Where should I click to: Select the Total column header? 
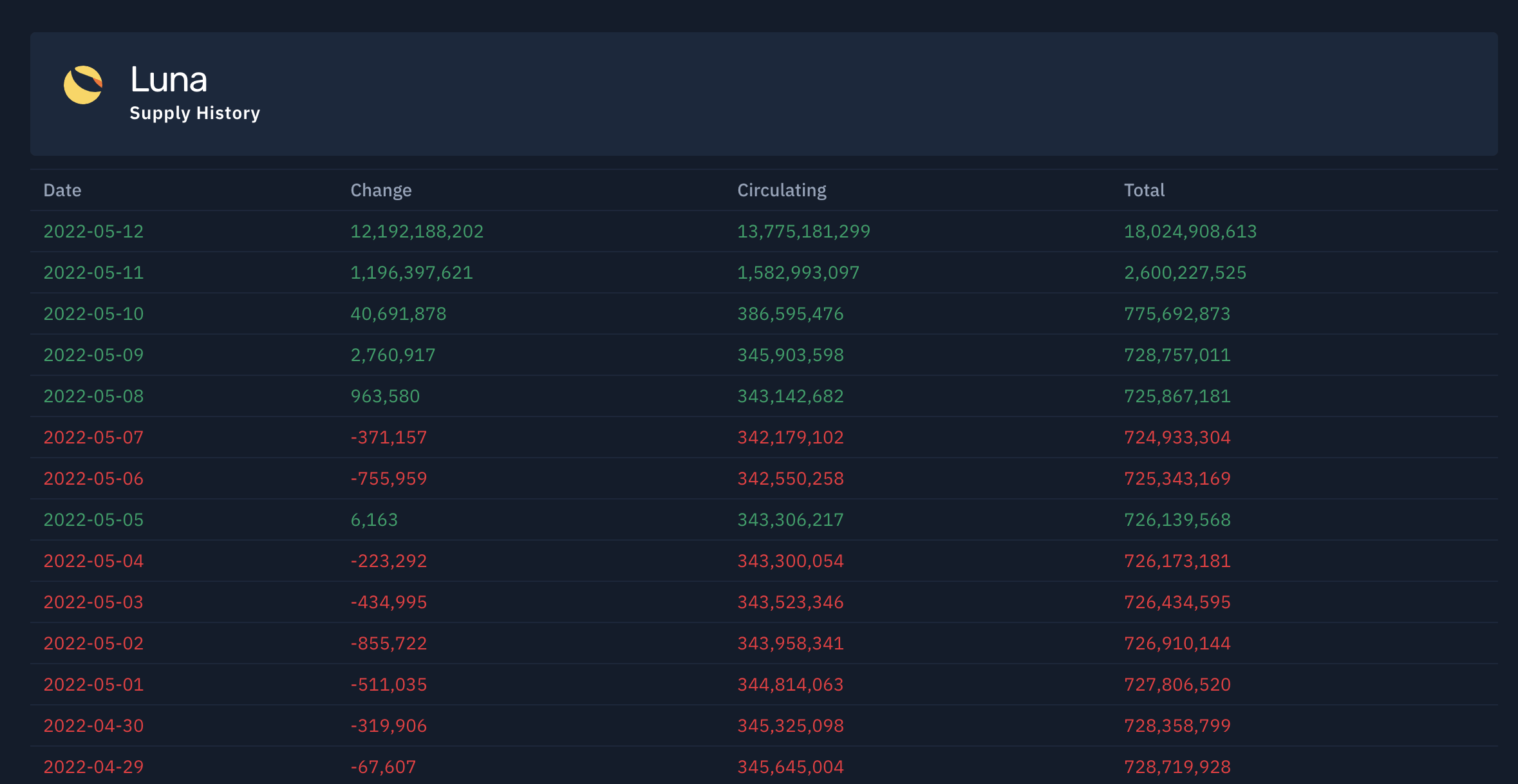(x=1144, y=191)
